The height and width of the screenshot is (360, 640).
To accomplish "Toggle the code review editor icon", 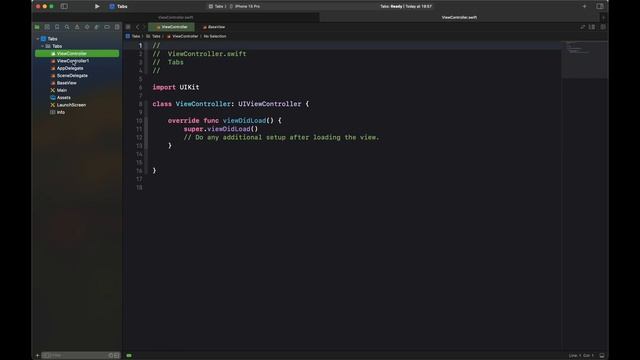I will [x=582, y=27].
